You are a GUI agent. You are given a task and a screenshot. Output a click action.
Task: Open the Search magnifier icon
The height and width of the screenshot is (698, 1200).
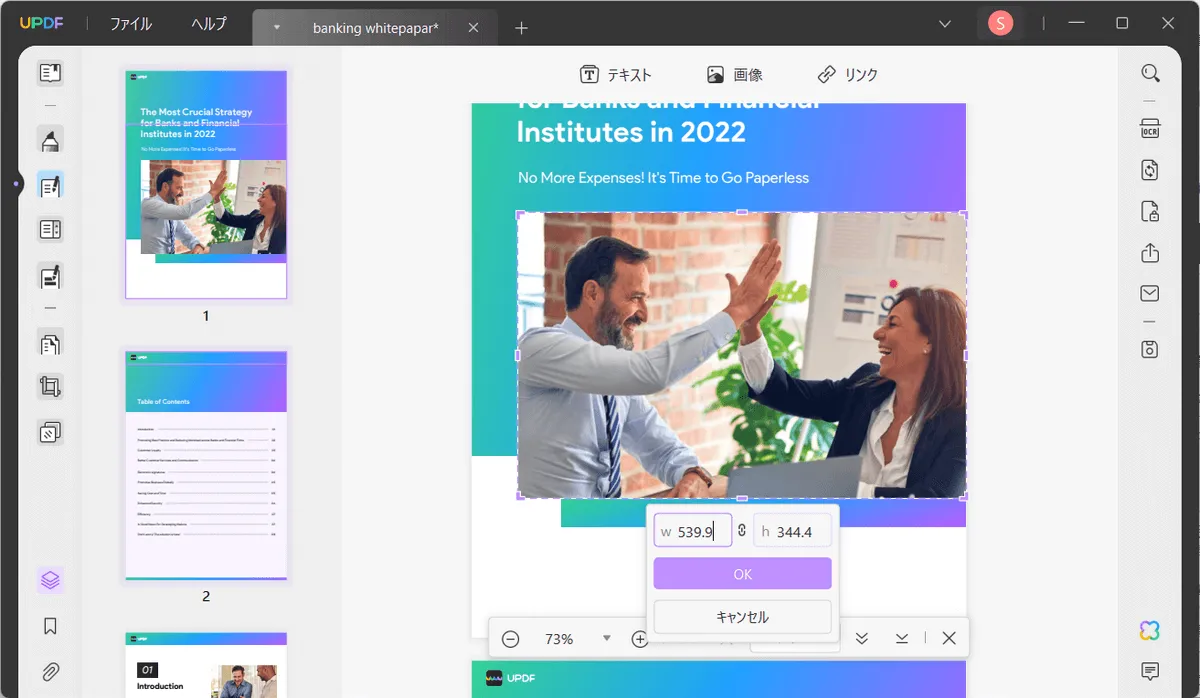(1150, 73)
